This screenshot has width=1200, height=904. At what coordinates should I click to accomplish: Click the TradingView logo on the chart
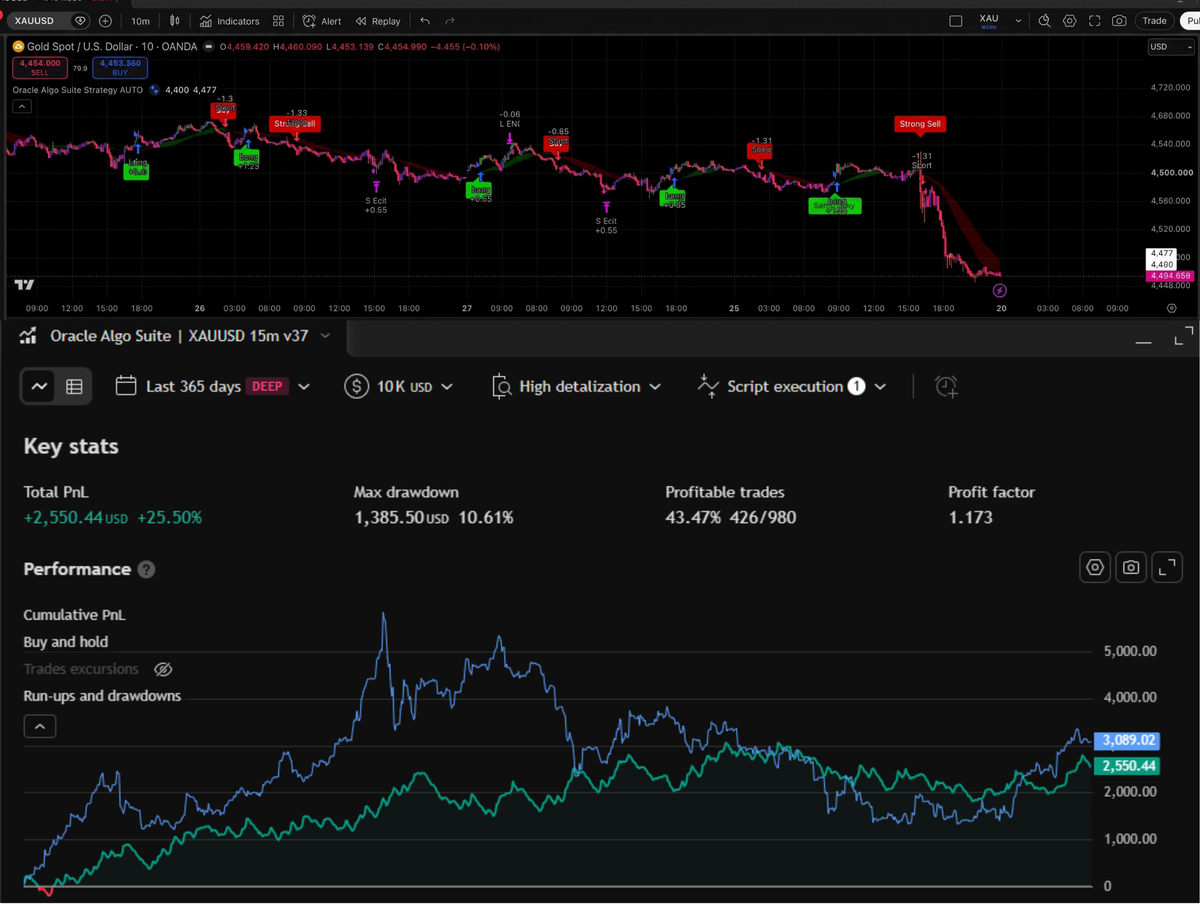tap(24, 286)
